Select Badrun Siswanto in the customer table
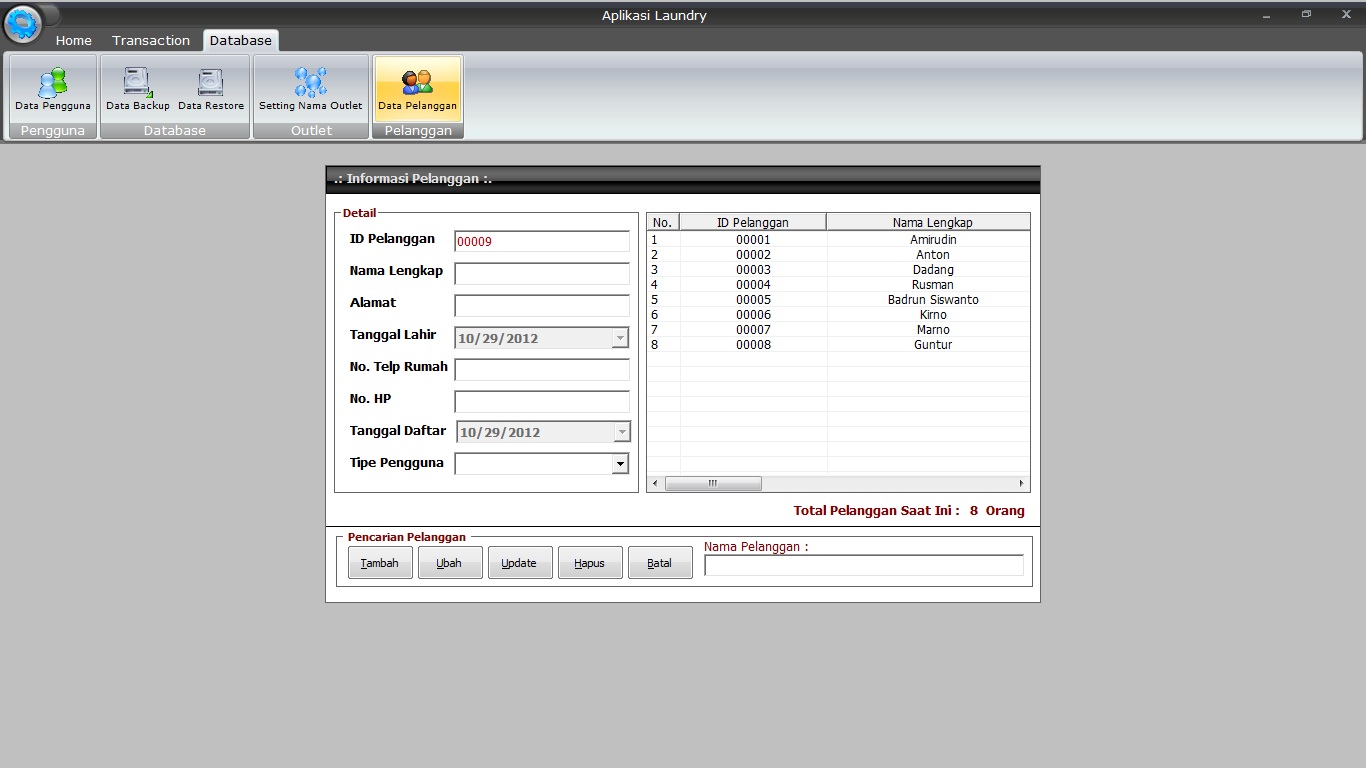The width and height of the screenshot is (1366, 768). (932, 299)
